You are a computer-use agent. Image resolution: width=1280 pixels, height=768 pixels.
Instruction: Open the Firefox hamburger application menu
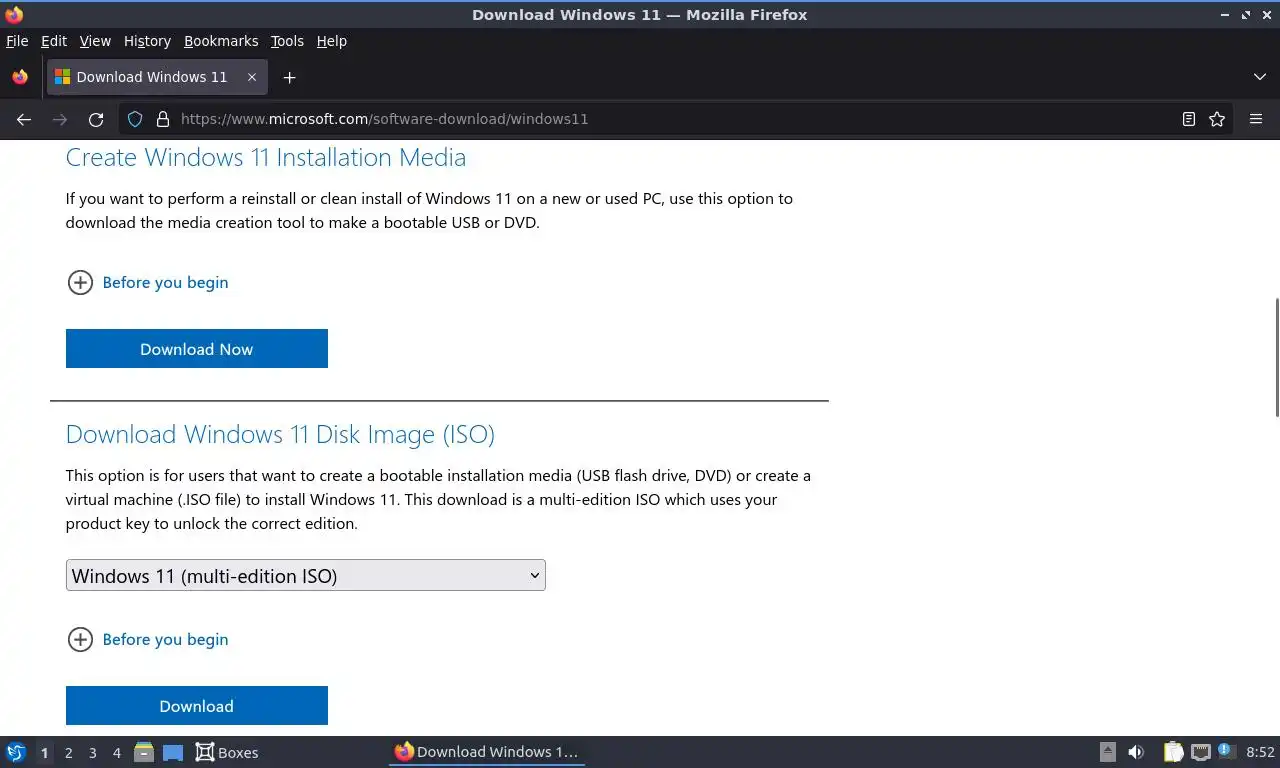coord(1256,119)
